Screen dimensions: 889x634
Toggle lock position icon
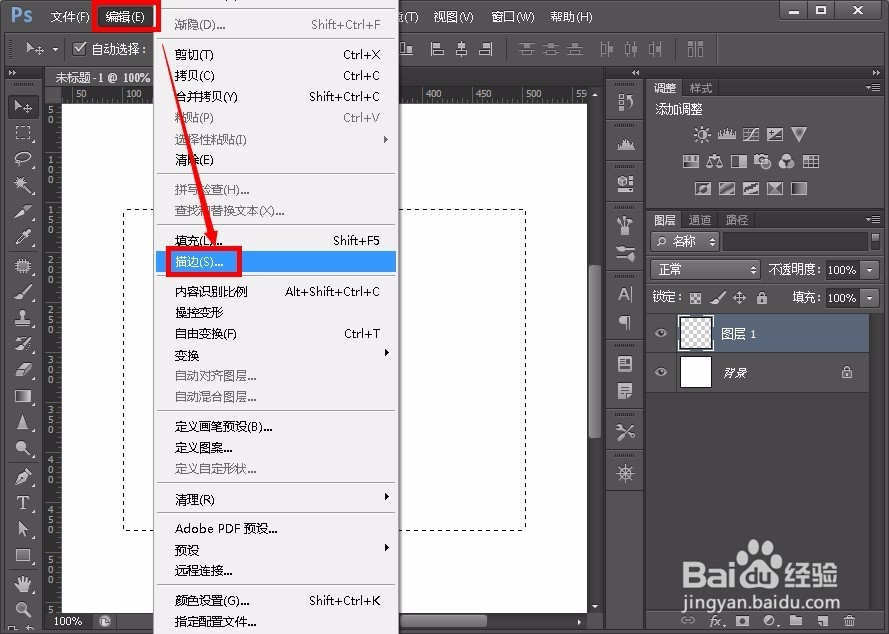(739, 298)
